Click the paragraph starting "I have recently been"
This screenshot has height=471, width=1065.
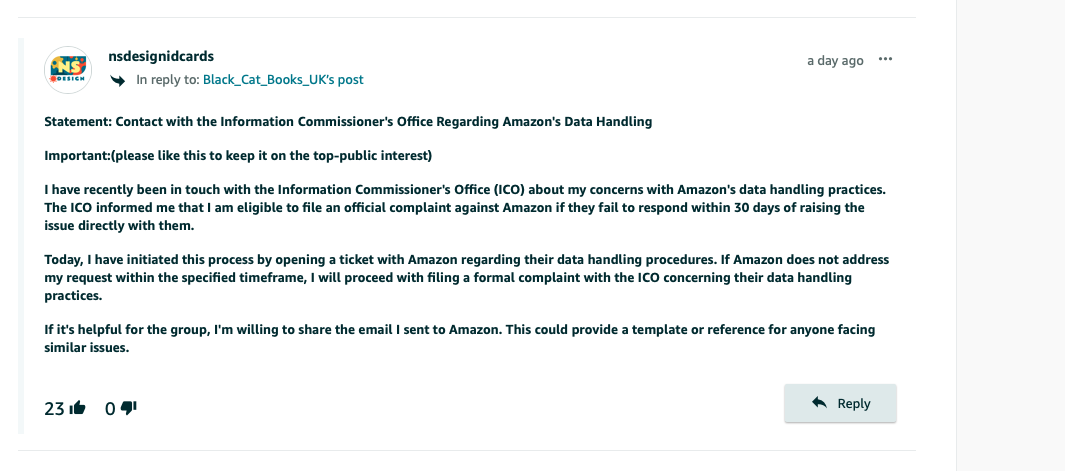[x=465, y=207]
